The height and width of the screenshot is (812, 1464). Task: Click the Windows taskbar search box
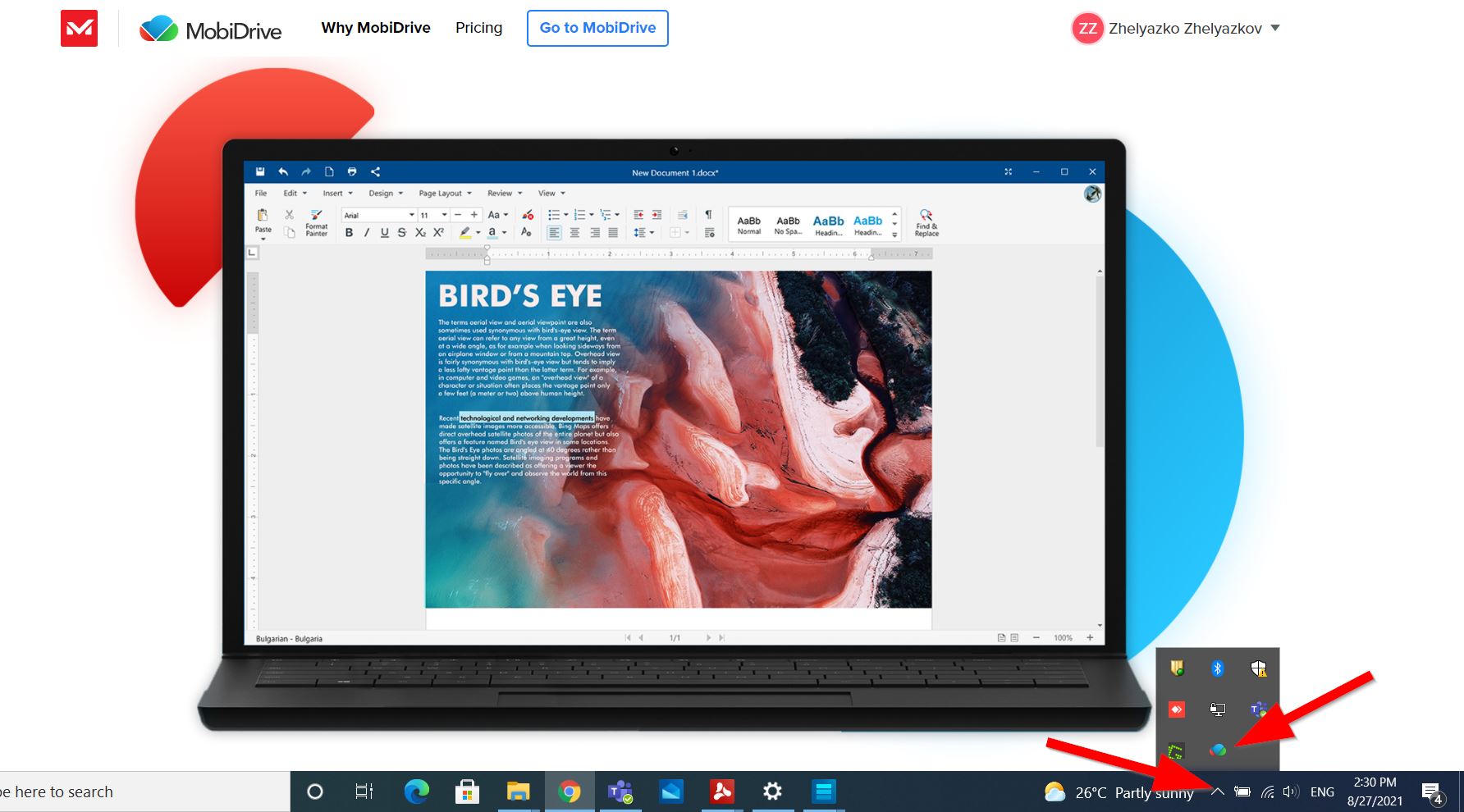(x=145, y=791)
